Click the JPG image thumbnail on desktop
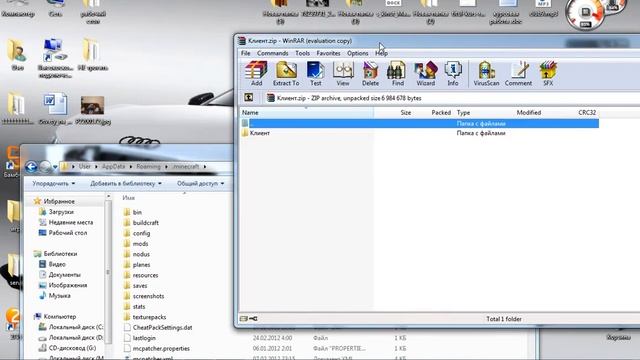Viewport: 640px width, 360px height. tap(93, 105)
